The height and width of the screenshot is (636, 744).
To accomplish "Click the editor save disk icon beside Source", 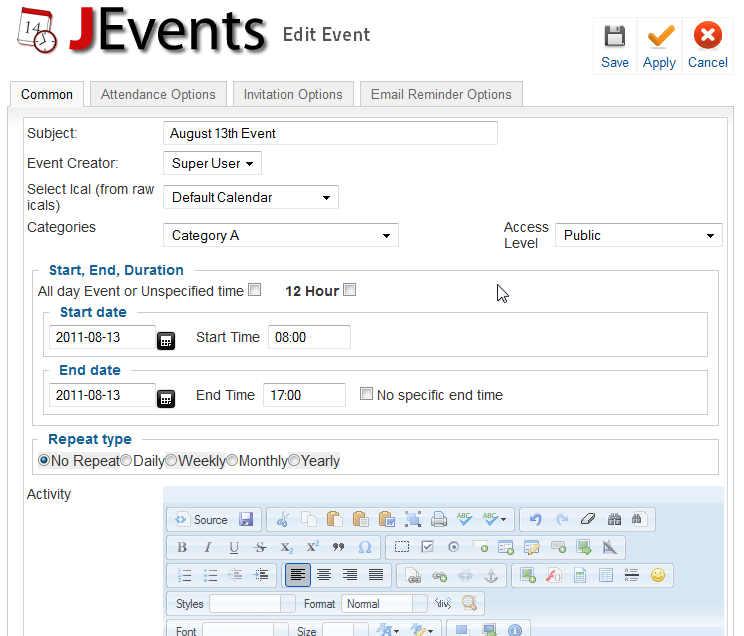I will pos(246,519).
